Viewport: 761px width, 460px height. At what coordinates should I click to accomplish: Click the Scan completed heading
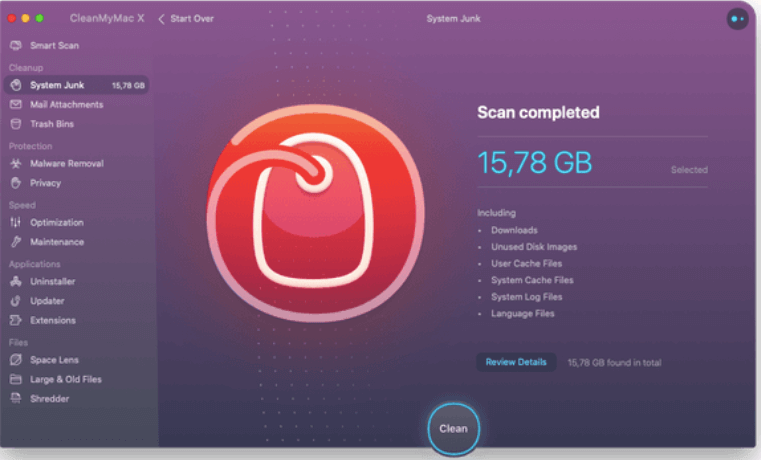(538, 113)
